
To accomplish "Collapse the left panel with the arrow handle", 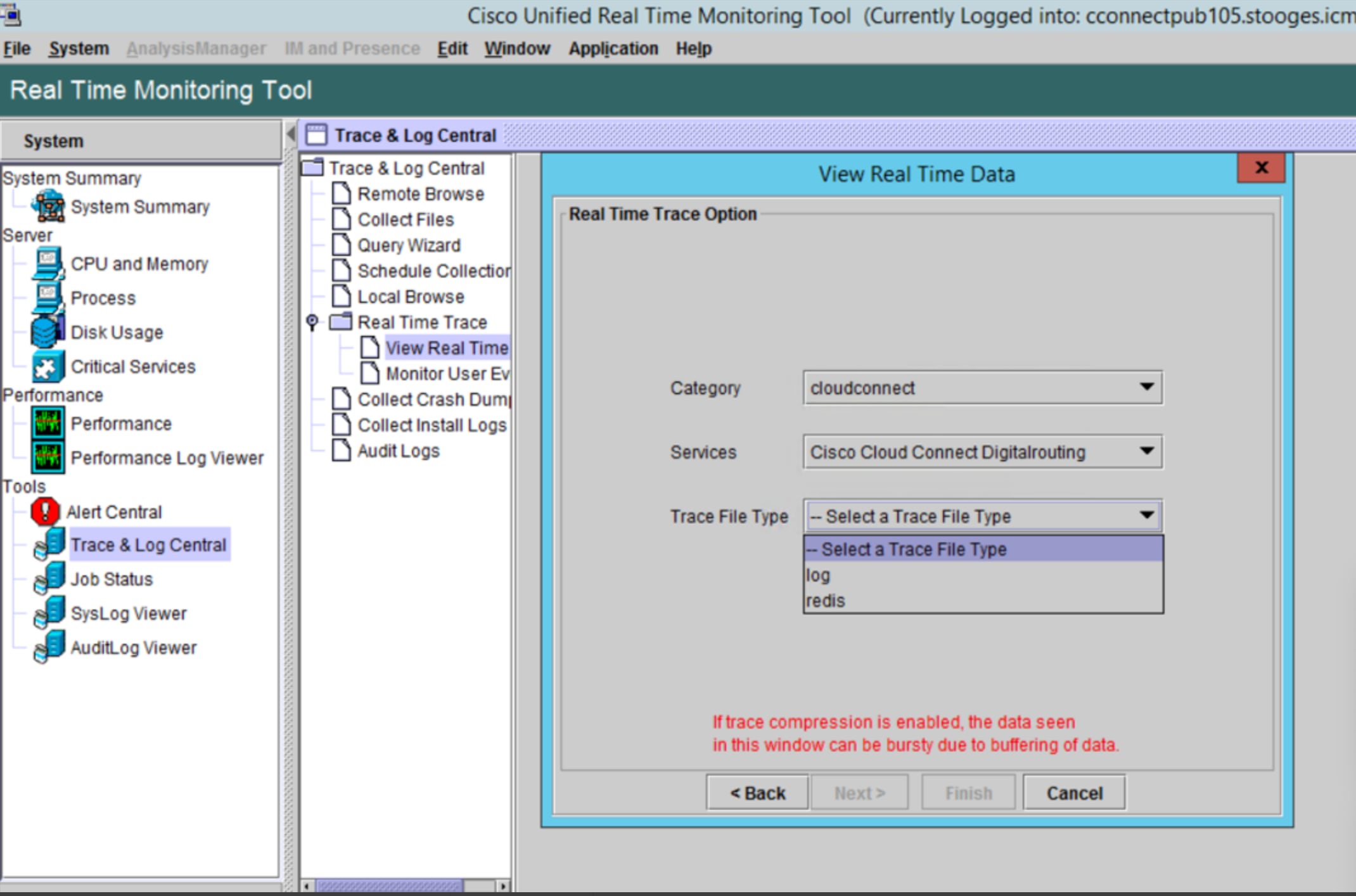I will click(291, 134).
